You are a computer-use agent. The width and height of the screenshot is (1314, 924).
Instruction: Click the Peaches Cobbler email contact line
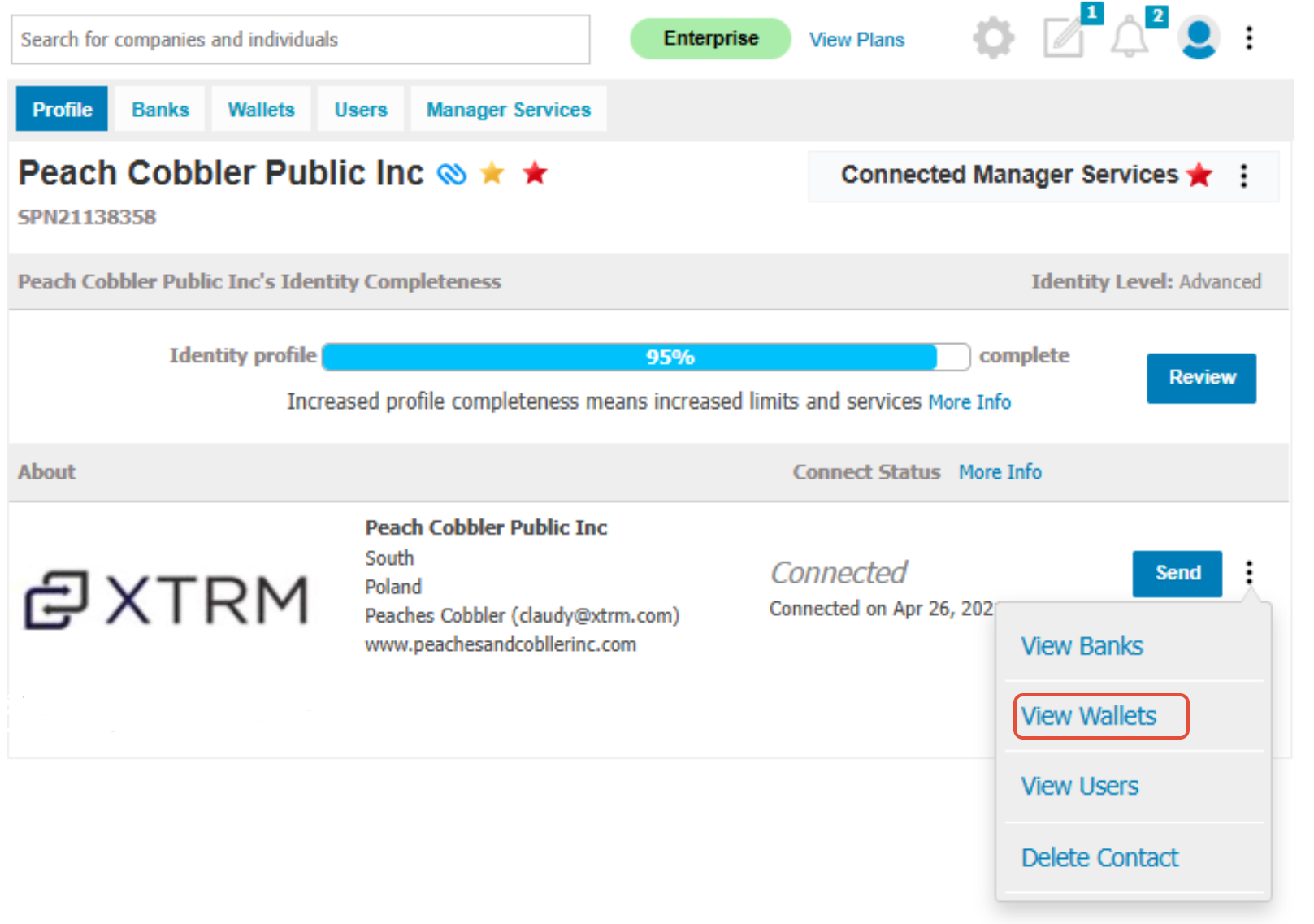coord(522,616)
